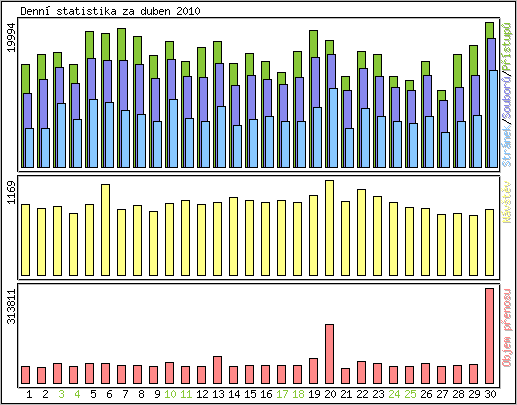517x405 pixels.
Task: Select the red transfer bar for day 30
Action: (x=489, y=336)
